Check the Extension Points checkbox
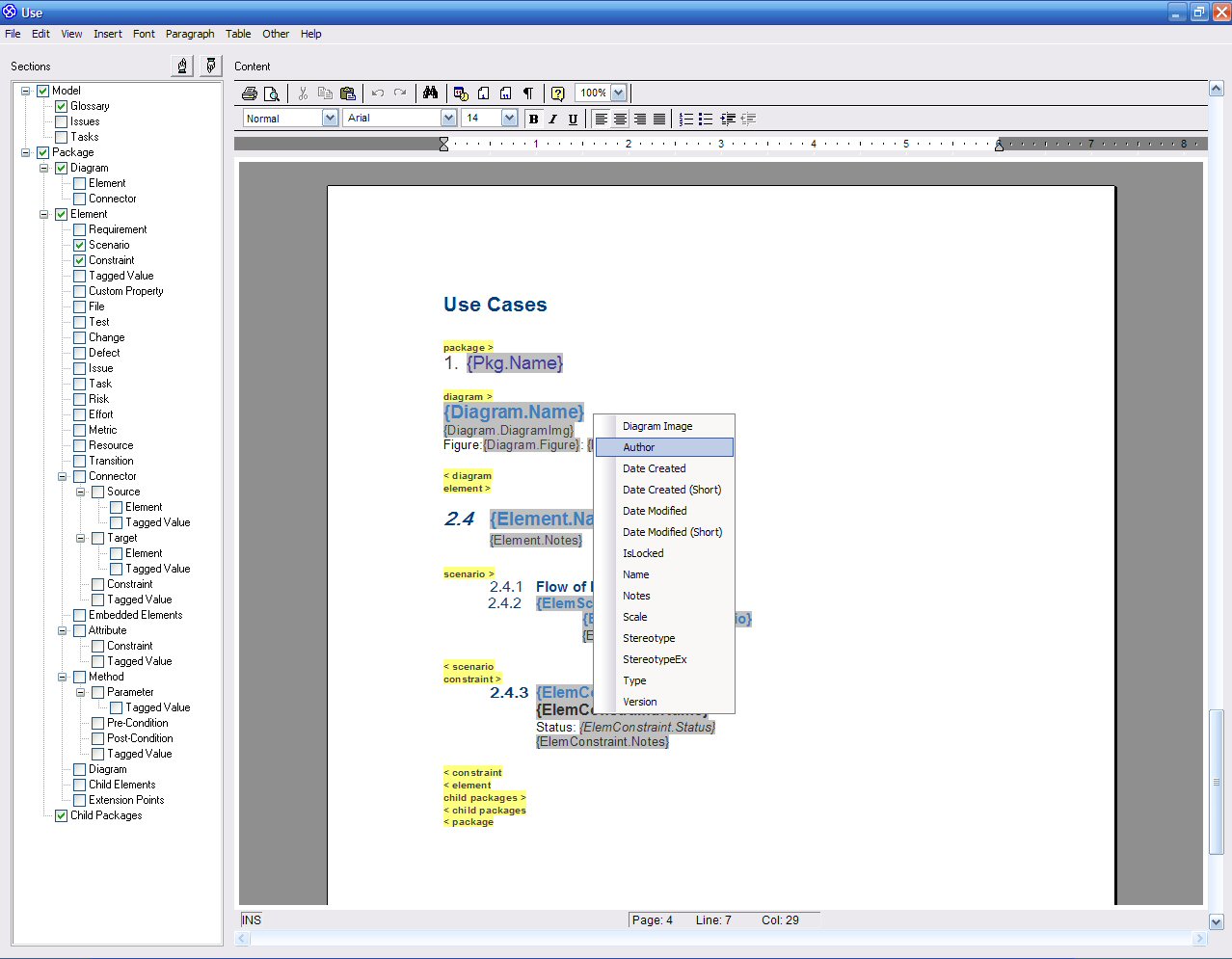Image resolution: width=1232 pixels, height=959 pixels. click(x=79, y=800)
